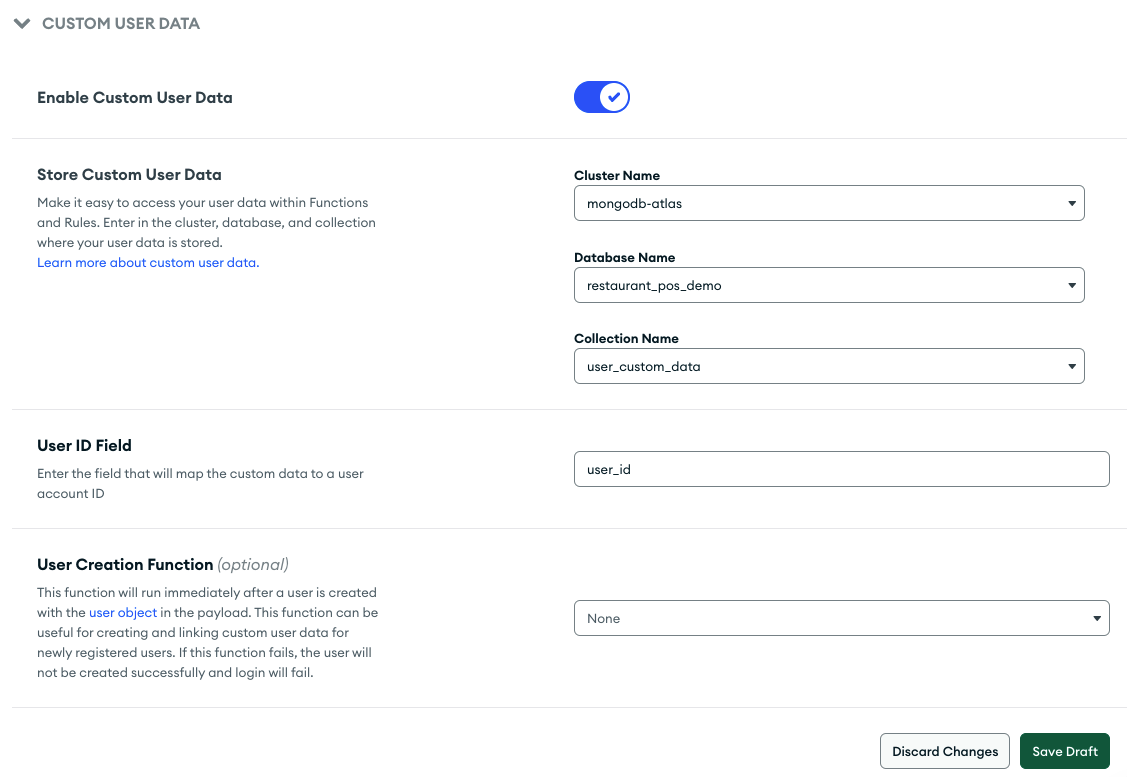
Task: Open the user object link
Action: pos(123,612)
